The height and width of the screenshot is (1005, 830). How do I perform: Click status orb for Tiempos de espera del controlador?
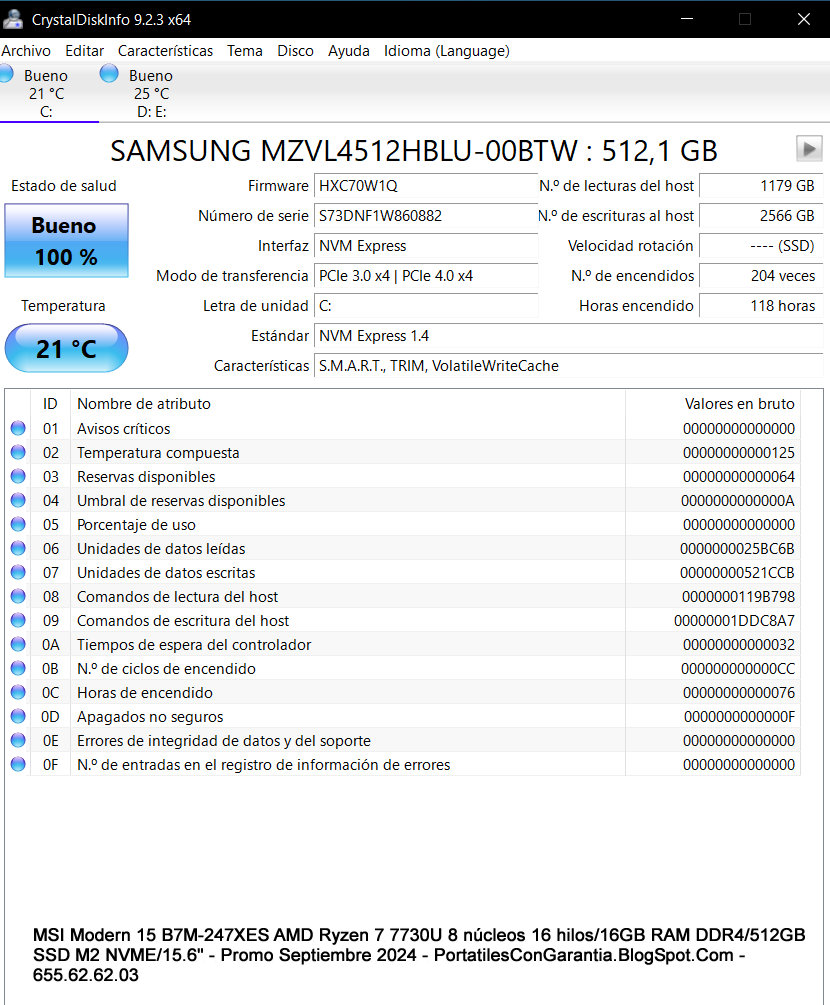point(18,644)
